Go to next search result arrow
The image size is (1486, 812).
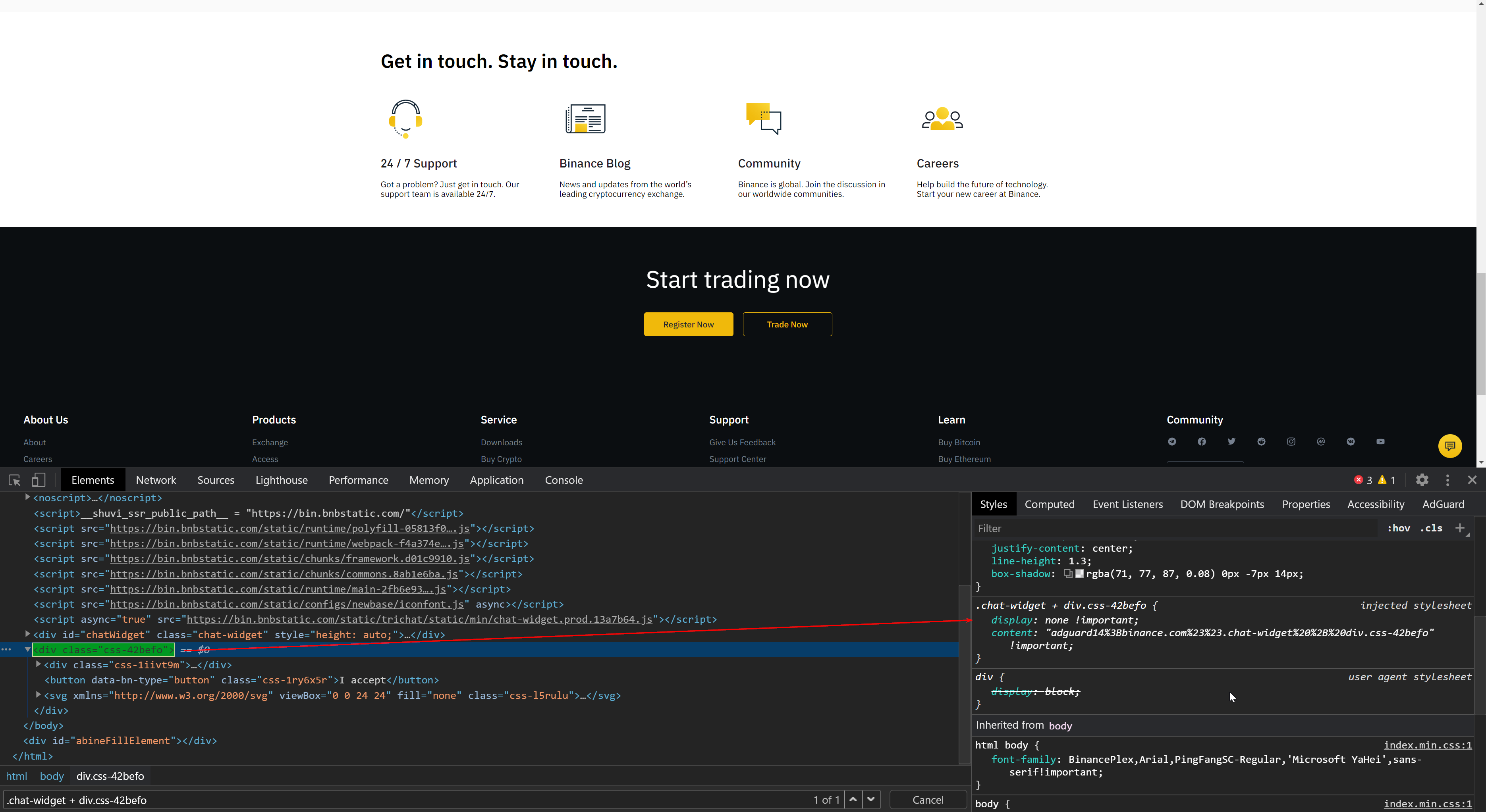[x=871, y=799]
